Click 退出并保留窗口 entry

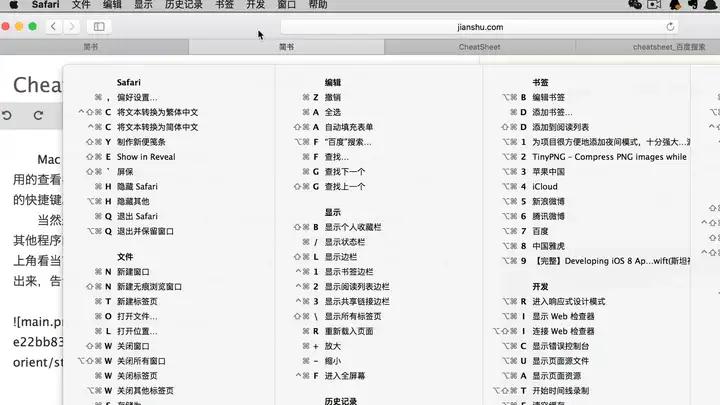pyautogui.click(x=145, y=231)
